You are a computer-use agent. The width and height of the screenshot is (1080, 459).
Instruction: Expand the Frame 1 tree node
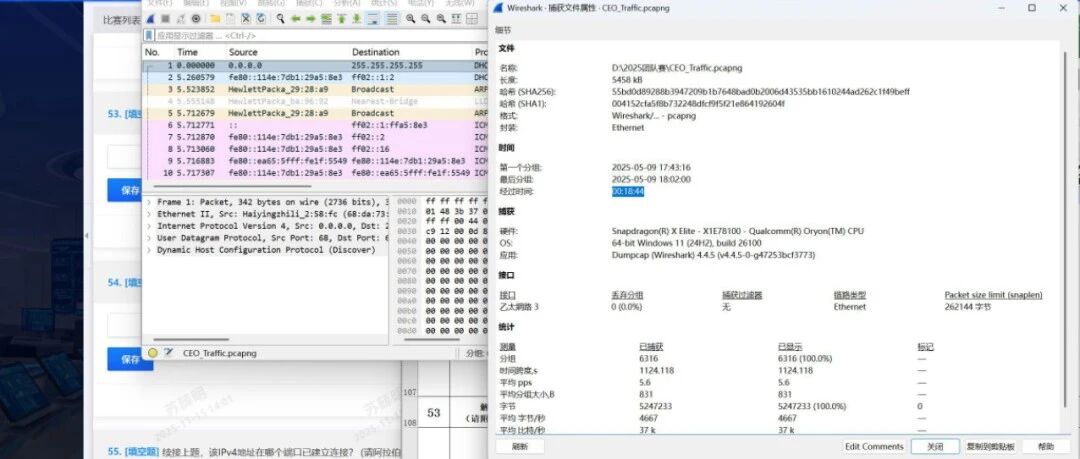click(149, 203)
